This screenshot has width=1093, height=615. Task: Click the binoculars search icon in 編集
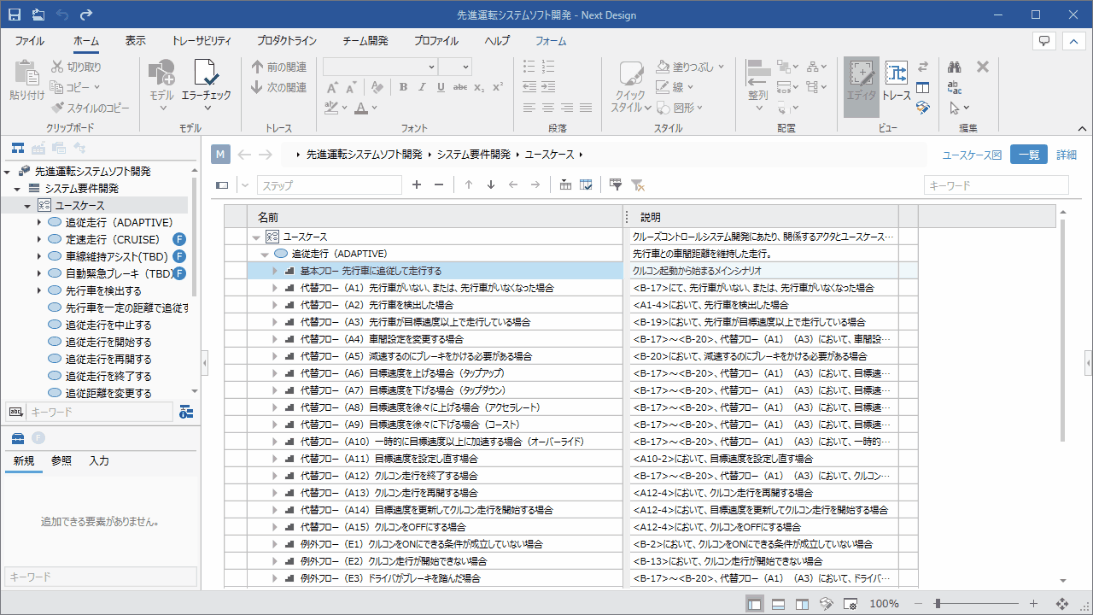click(x=954, y=67)
